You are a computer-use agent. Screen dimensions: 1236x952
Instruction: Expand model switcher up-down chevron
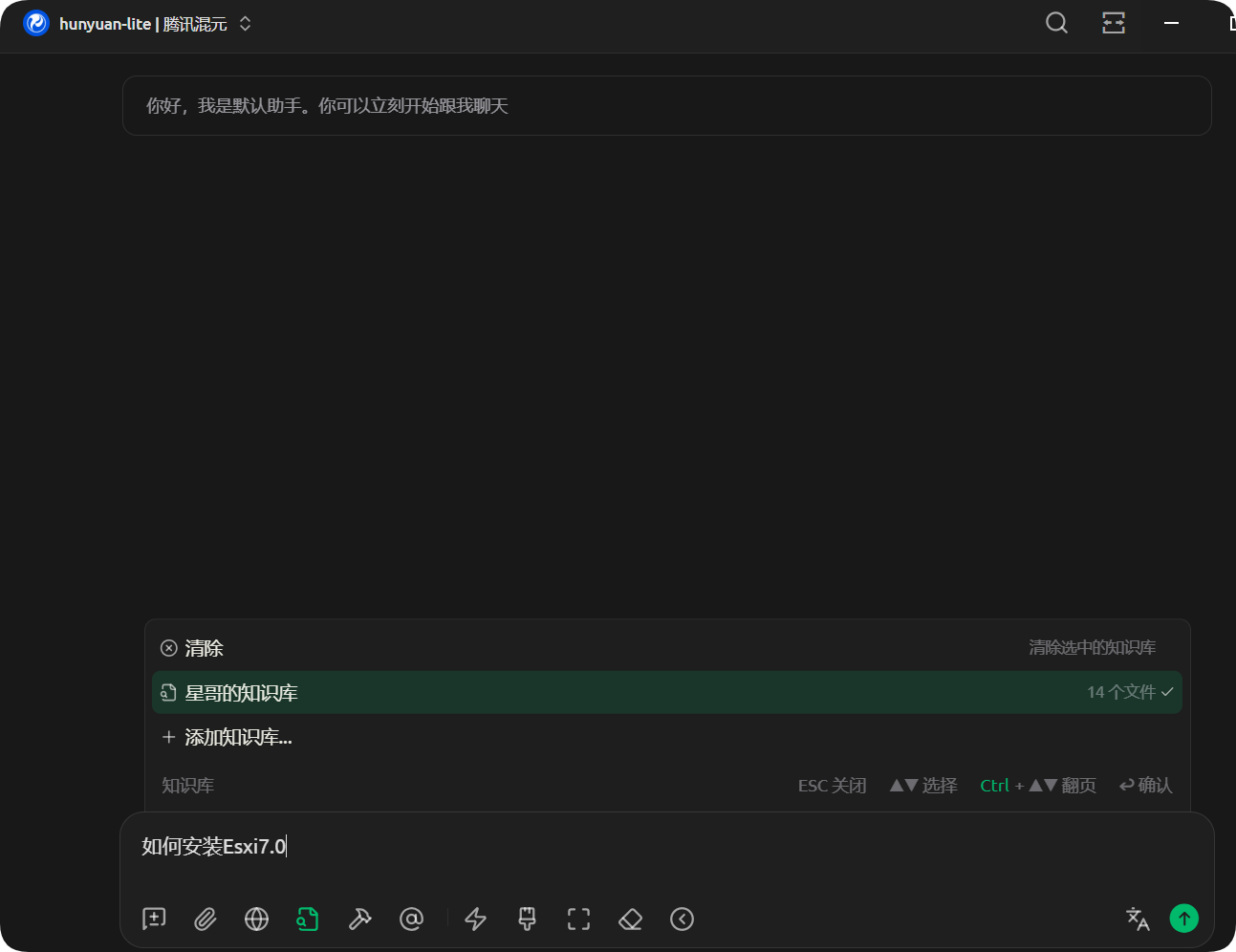pos(245,23)
